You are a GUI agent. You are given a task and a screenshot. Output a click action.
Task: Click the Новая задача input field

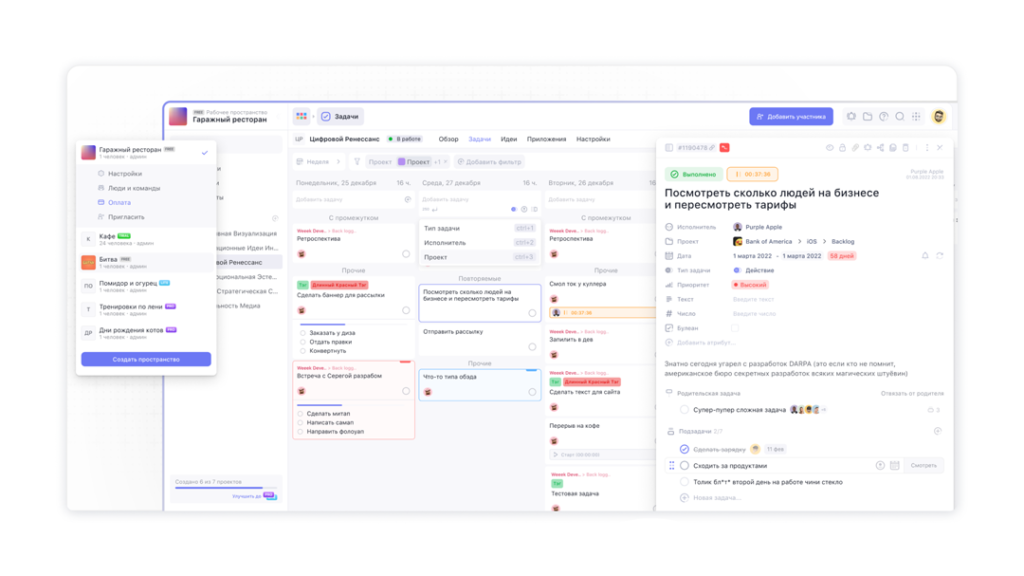[718, 497]
